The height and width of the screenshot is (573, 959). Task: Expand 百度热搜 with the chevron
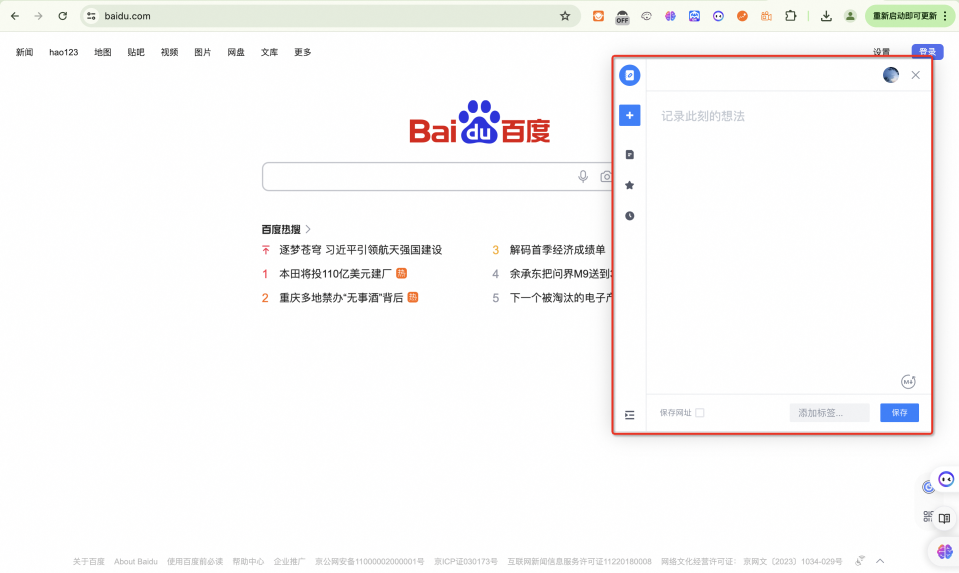point(308,229)
